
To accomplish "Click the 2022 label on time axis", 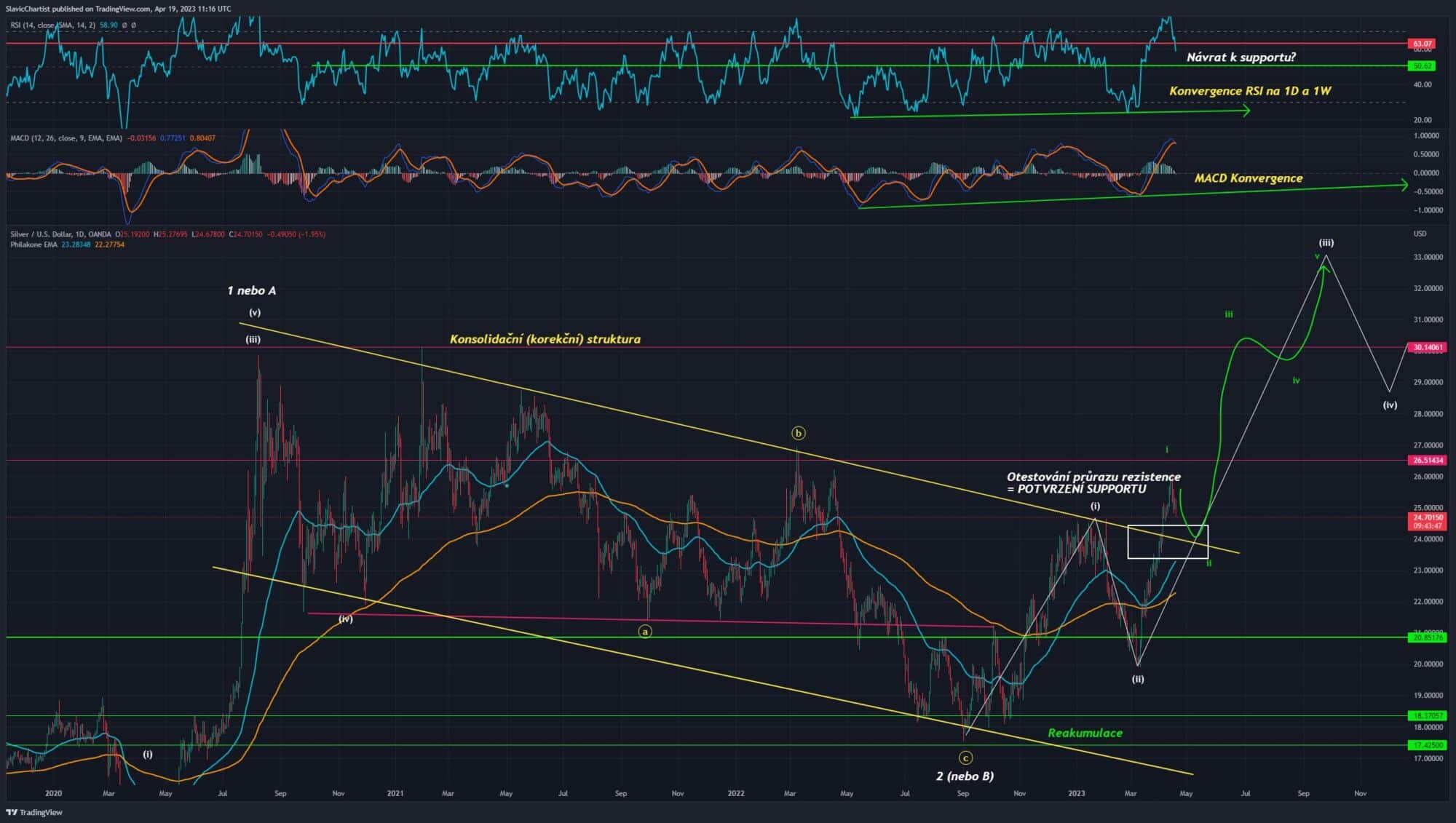I will (x=736, y=794).
